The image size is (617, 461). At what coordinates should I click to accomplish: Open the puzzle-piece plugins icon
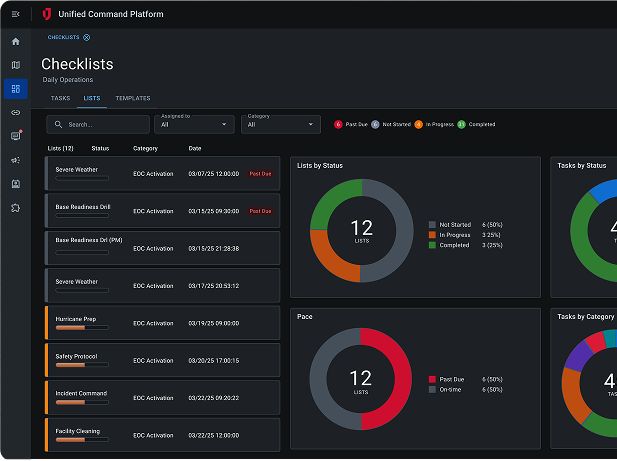click(x=15, y=208)
